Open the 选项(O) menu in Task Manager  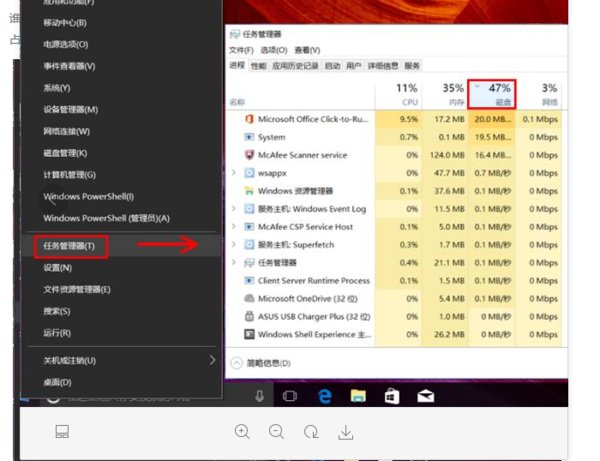coord(273,50)
